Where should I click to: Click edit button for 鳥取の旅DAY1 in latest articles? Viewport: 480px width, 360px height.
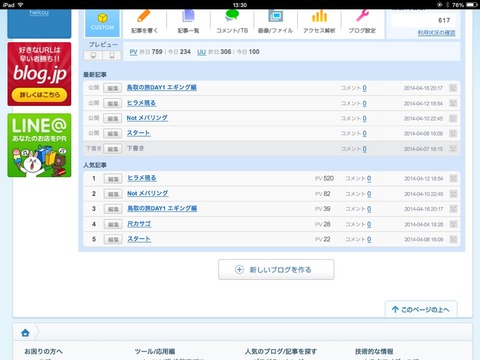coord(112,88)
